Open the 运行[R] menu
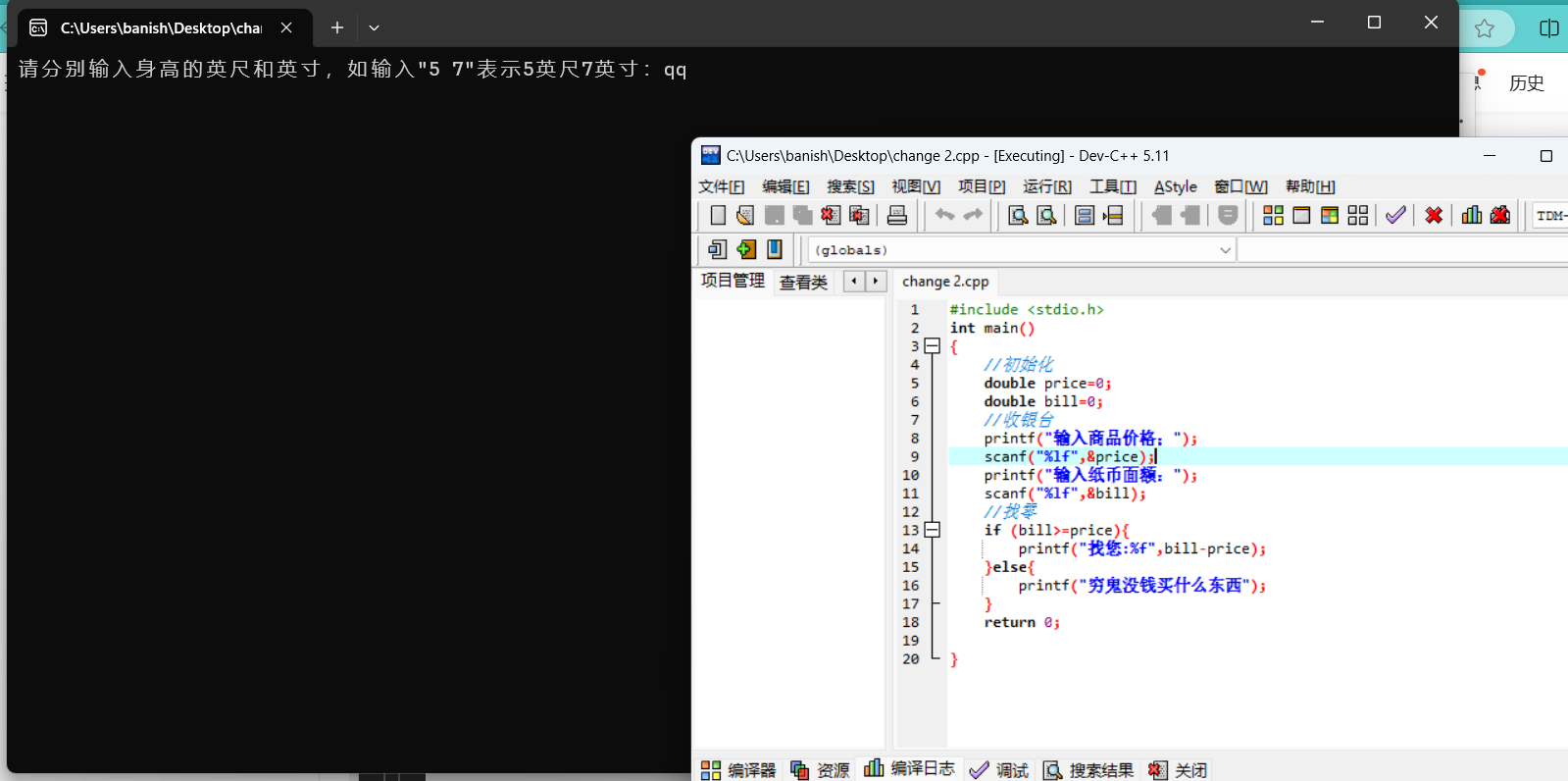 [1046, 186]
